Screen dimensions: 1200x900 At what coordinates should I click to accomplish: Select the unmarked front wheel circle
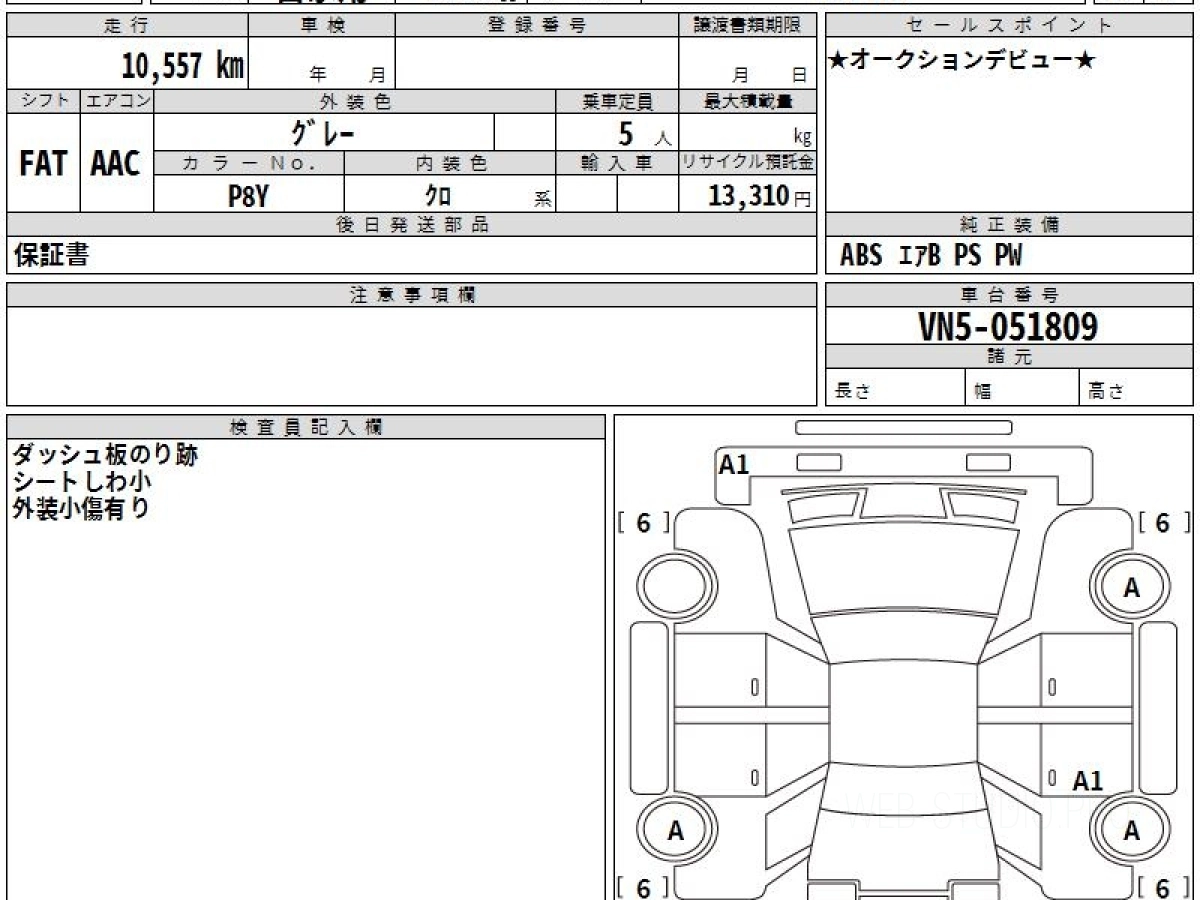click(677, 588)
